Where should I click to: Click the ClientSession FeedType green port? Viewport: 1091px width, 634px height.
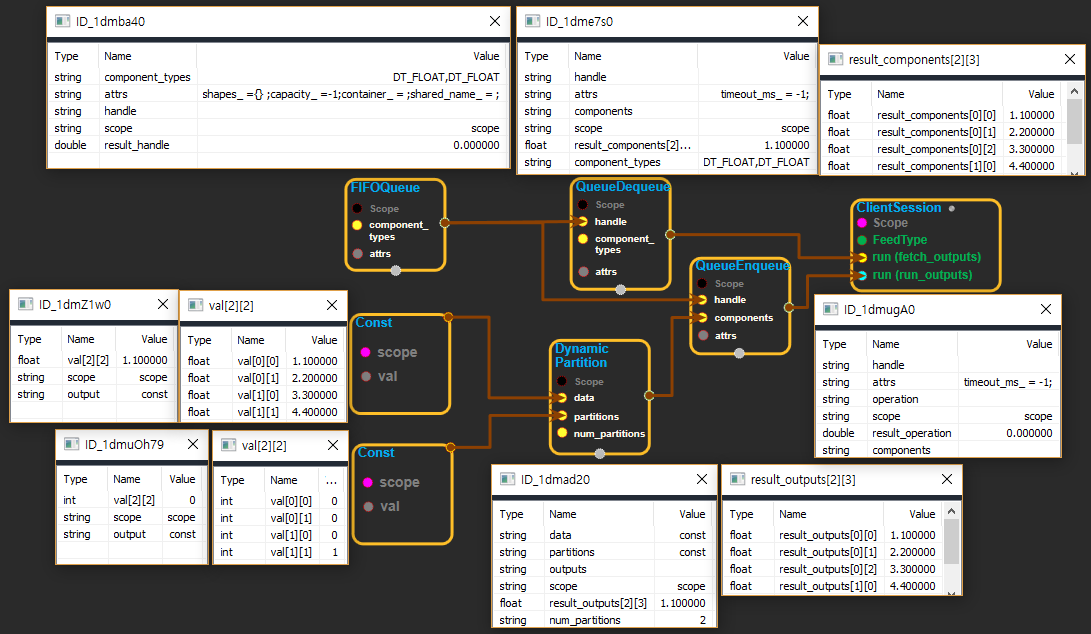point(861,240)
